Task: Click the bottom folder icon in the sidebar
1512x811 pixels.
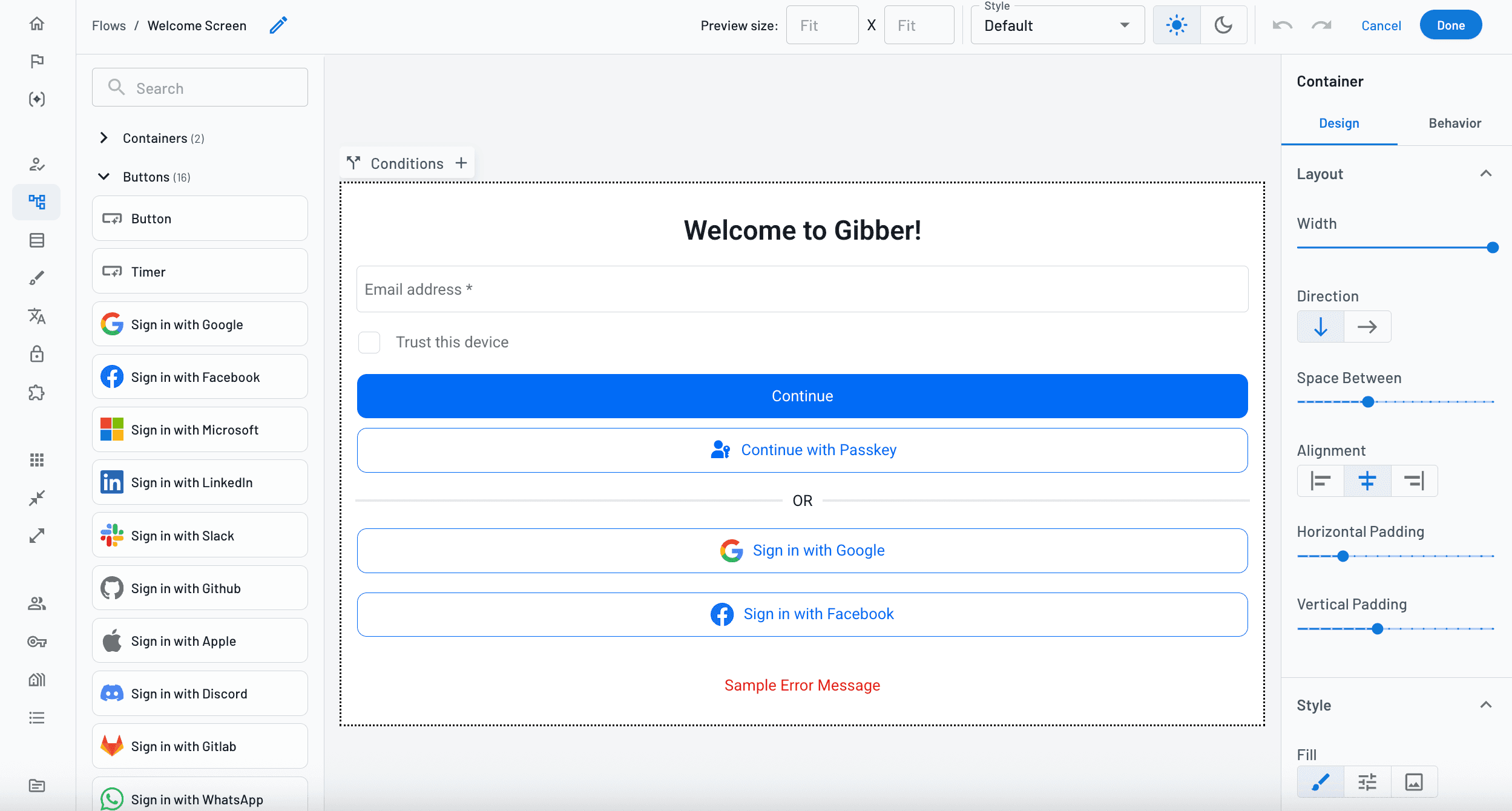Action: 37,786
